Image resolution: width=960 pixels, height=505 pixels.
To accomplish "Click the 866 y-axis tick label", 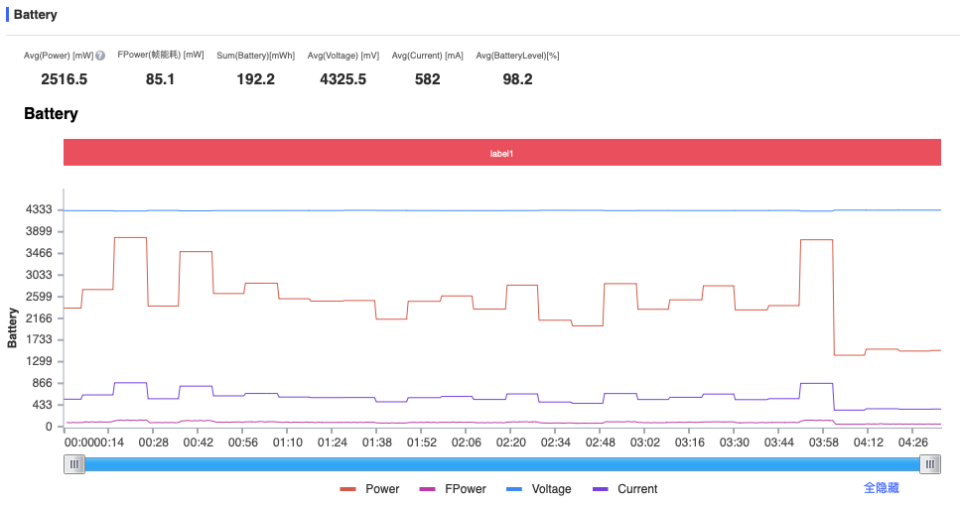I will (x=43, y=383).
